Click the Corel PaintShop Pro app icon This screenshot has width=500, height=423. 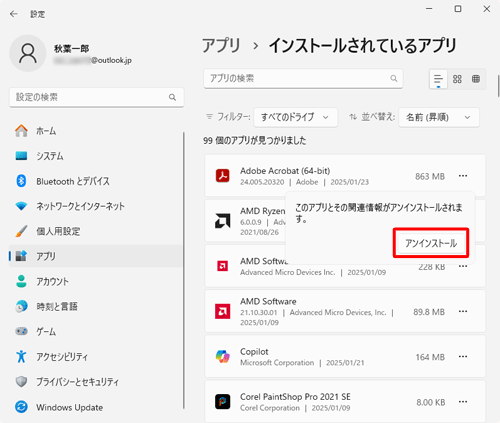point(222,402)
